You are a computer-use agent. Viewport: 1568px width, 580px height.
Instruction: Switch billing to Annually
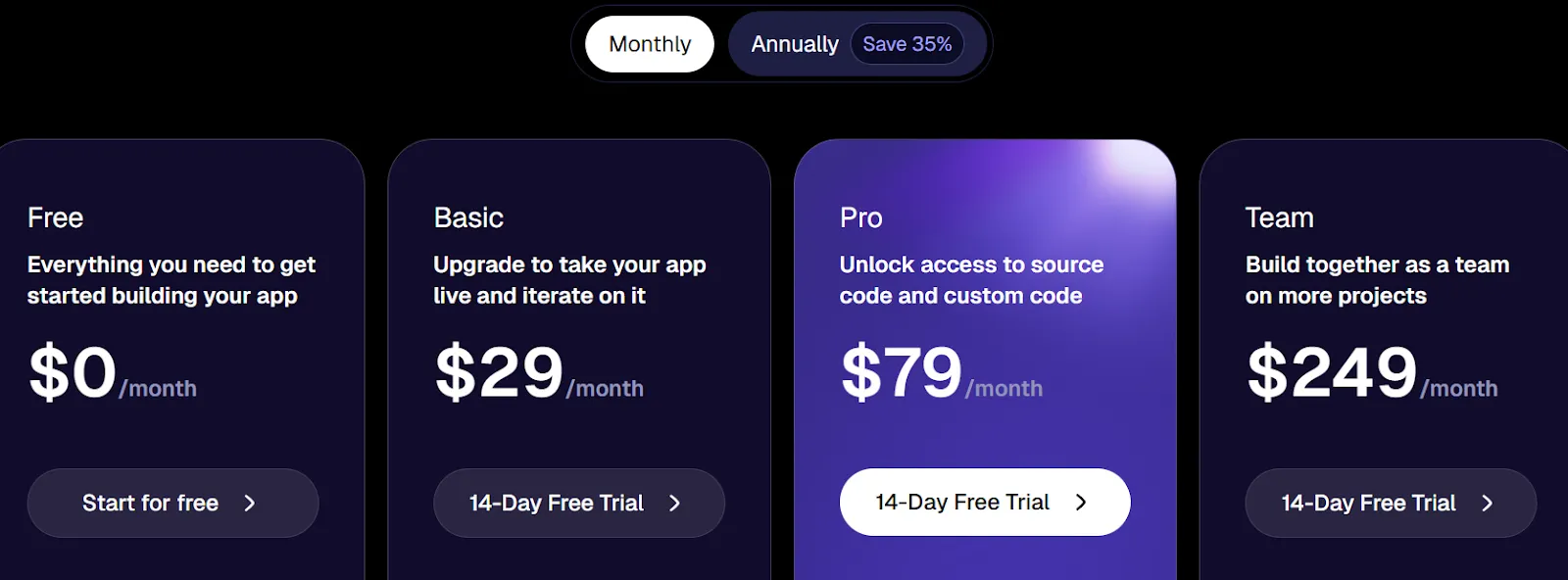tap(795, 43)
